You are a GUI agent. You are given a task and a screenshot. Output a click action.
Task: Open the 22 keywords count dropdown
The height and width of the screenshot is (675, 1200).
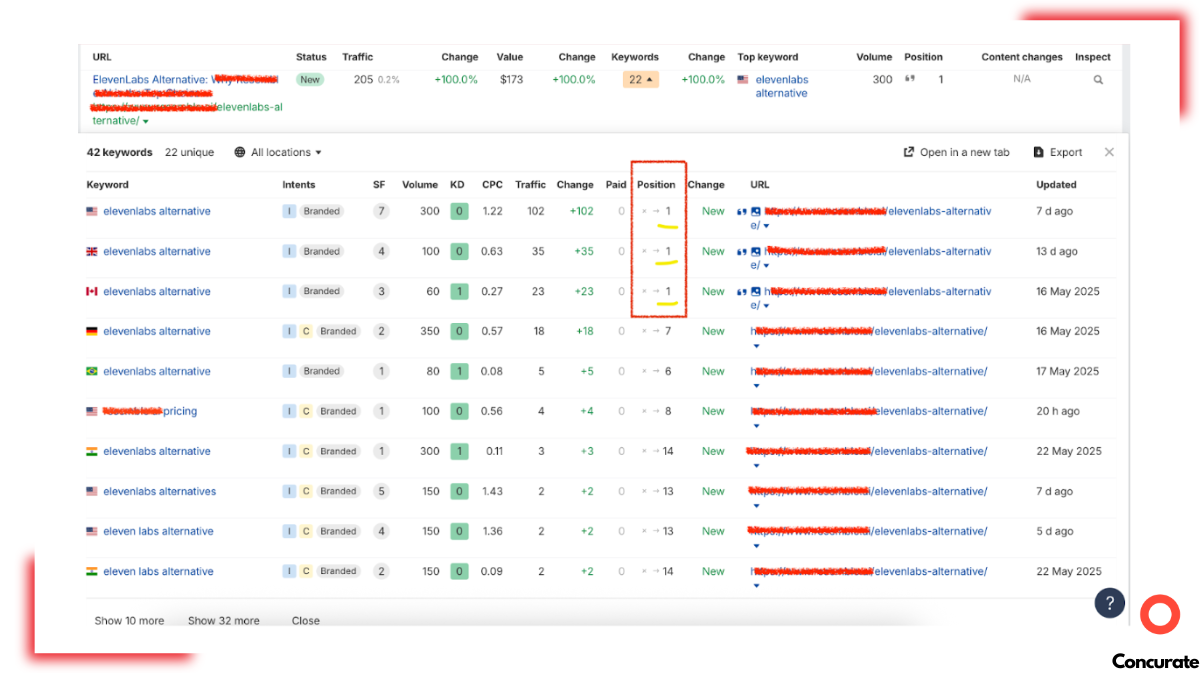tap(641, 80)
